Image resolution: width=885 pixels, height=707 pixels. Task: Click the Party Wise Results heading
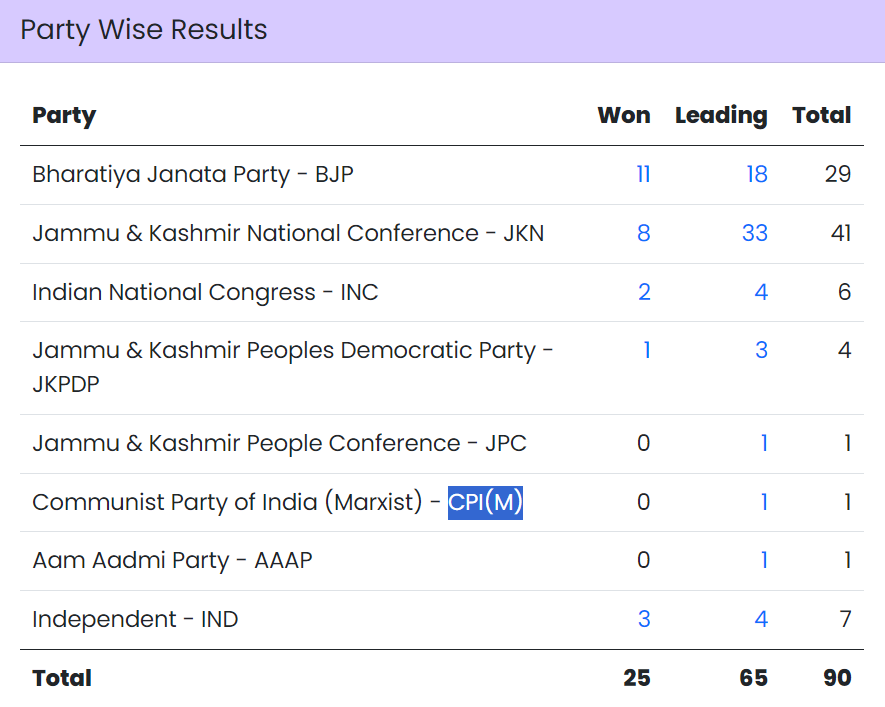point(144,30)
